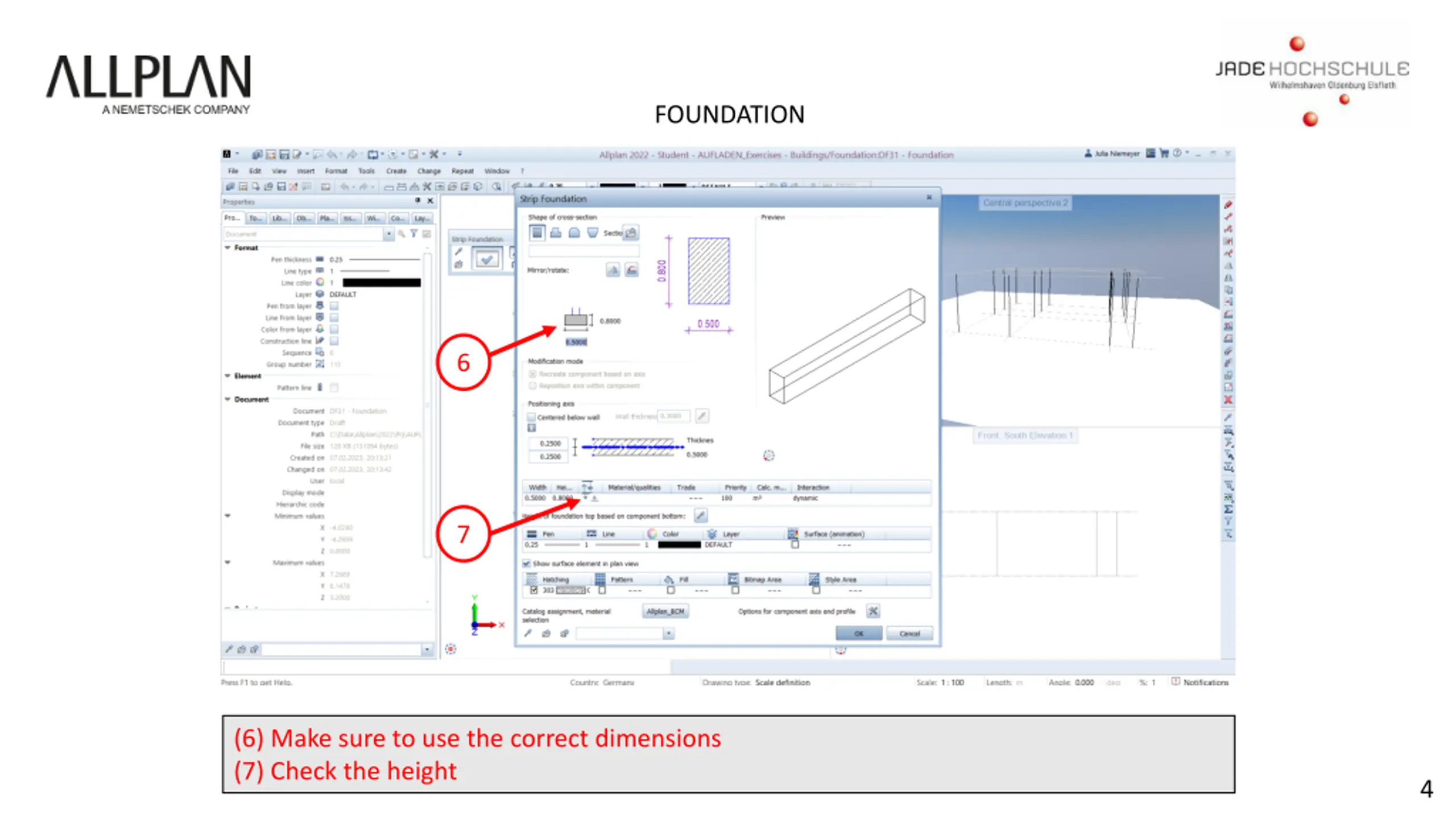Viewport: 1456px width, 819px height.
Task: Click the delete X icon in right toolbar
Action: [1228, 400]
